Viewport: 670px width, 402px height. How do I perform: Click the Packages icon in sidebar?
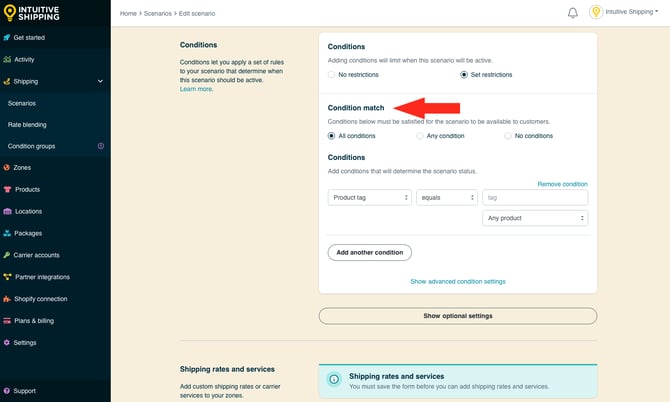pyautogui.click(x=8, y=233)
